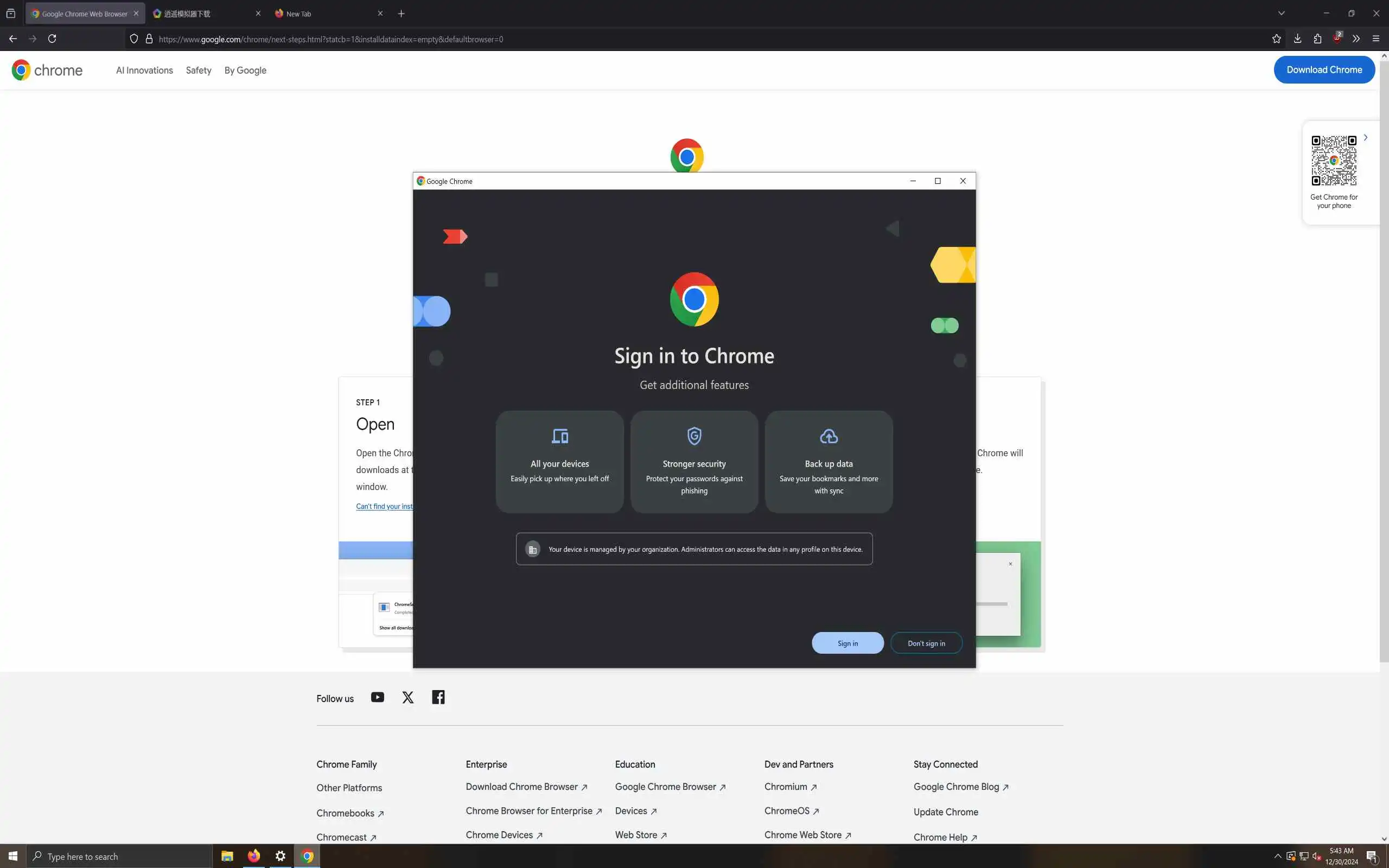Image resolution: width=1389 pixels, height=868 pixels.
Task: Open the YouTube follow icon
Action: point(377,698)
